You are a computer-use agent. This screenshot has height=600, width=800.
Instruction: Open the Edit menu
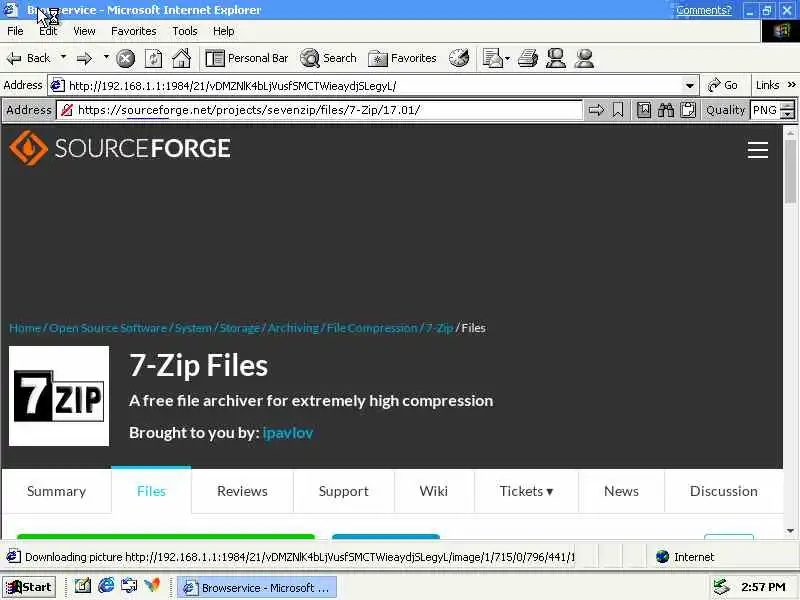point(48,31)
